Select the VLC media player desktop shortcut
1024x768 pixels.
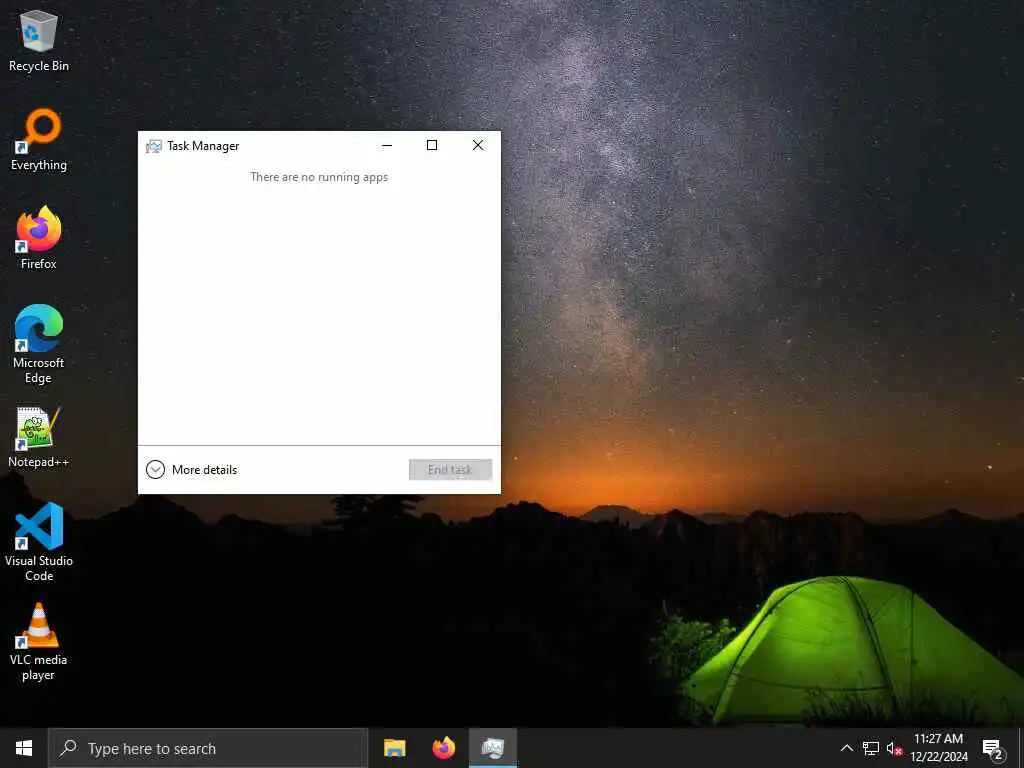click(x=39, y=641)
